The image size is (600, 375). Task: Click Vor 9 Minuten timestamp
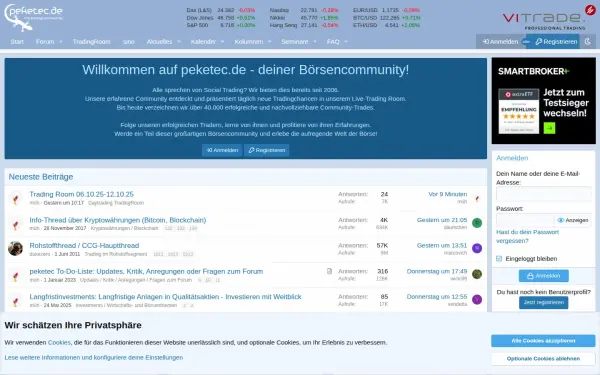pyautogui.click(x=448, y=194)
